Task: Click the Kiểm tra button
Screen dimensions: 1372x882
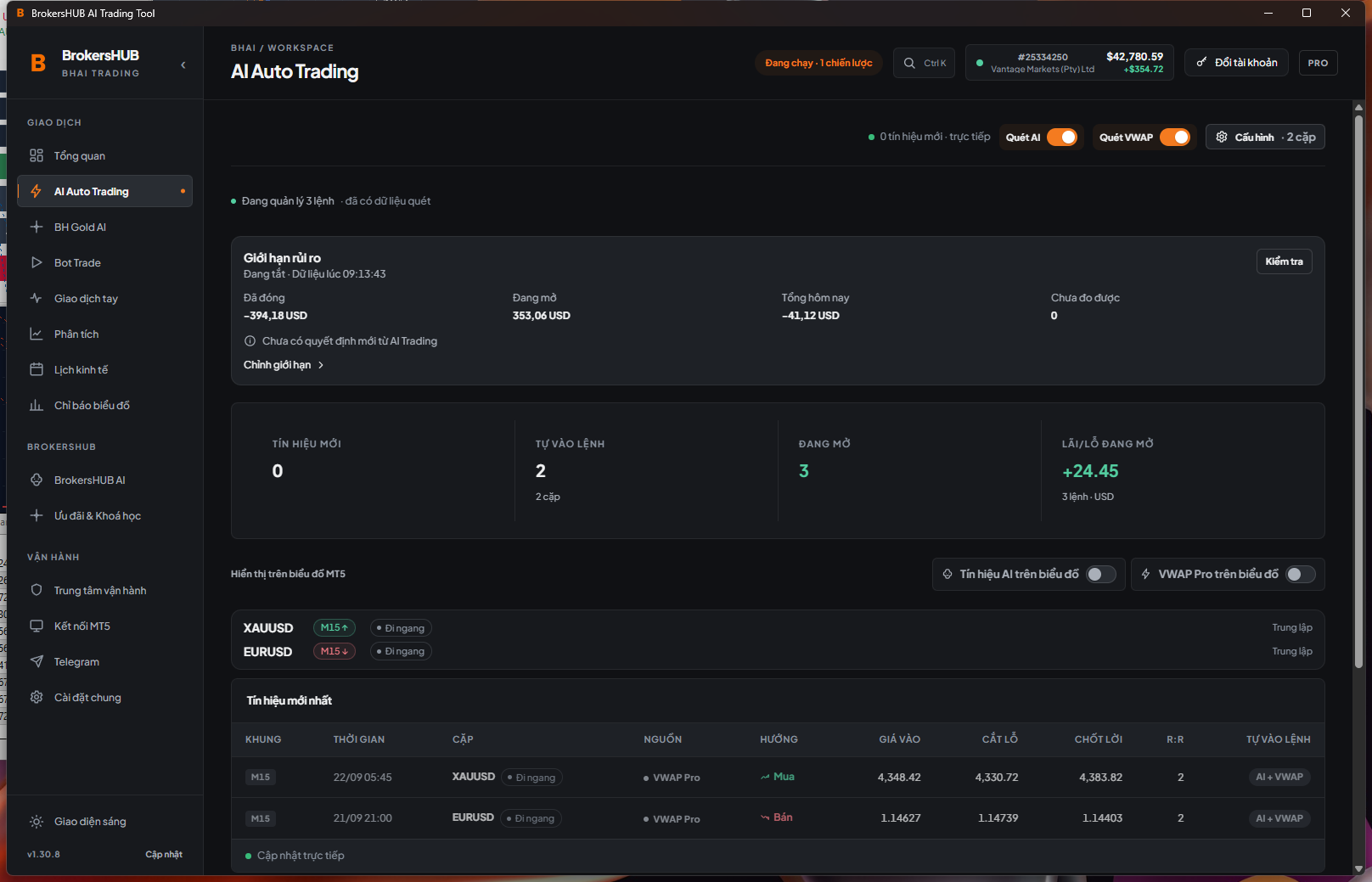Action: pyautogui.click(x=1284, y=261)
